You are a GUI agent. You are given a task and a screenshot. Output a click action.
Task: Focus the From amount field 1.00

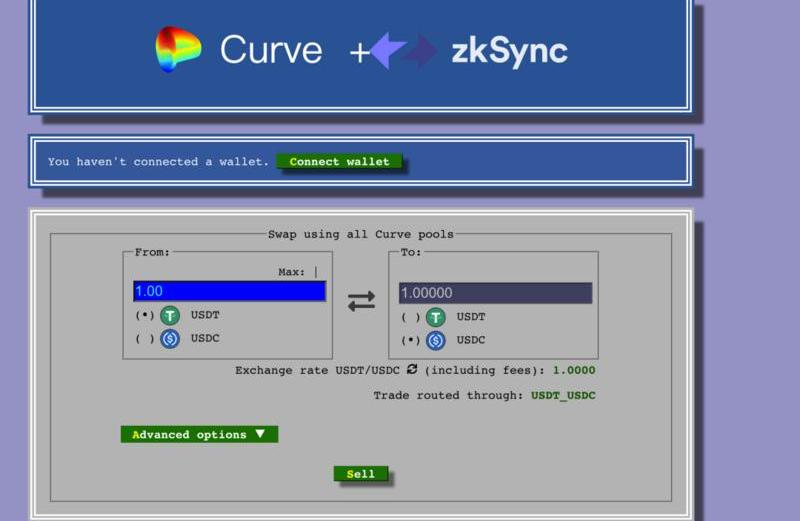230,291
